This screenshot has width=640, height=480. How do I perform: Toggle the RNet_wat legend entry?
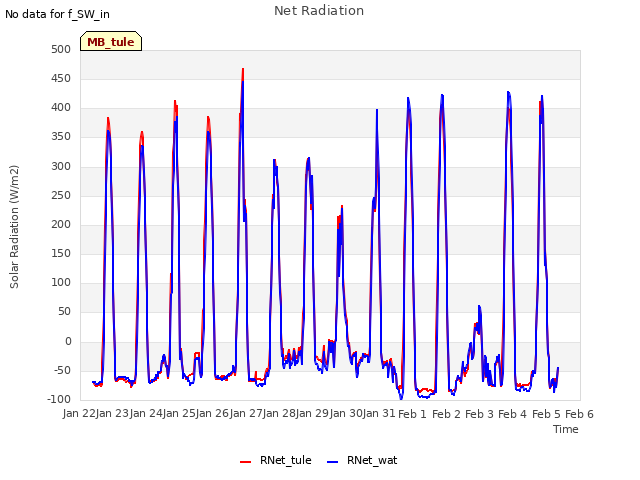362,460
